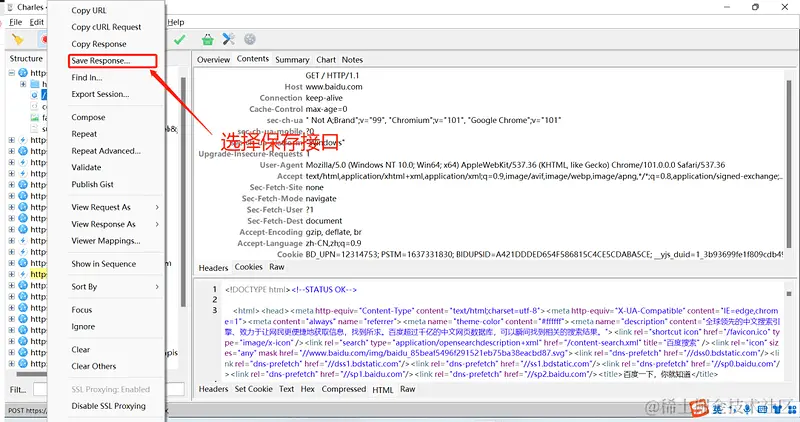
Task: Select response Text tab
Action: point(287,389)
